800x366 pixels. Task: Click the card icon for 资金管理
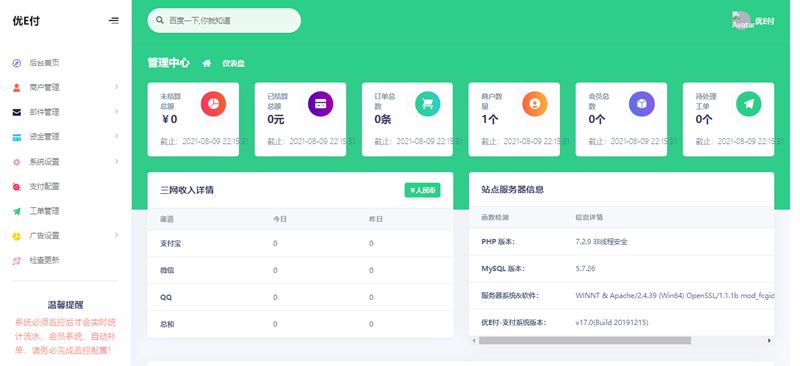coord(17,137)
